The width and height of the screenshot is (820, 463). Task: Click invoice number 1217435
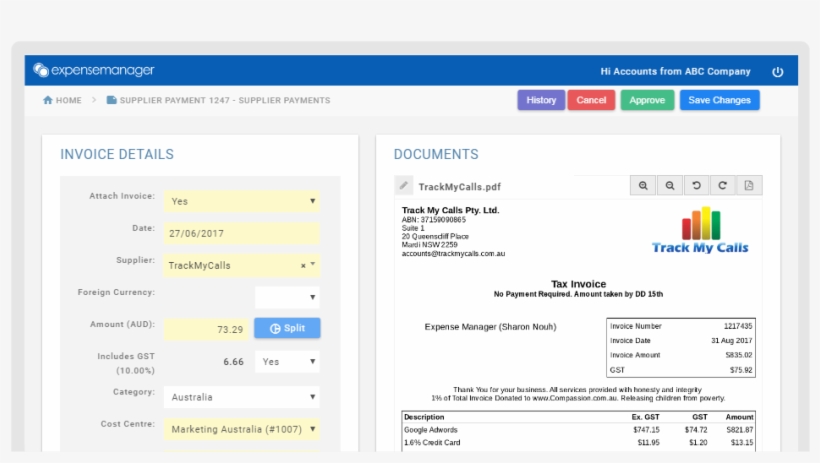(x=738, y=326)
